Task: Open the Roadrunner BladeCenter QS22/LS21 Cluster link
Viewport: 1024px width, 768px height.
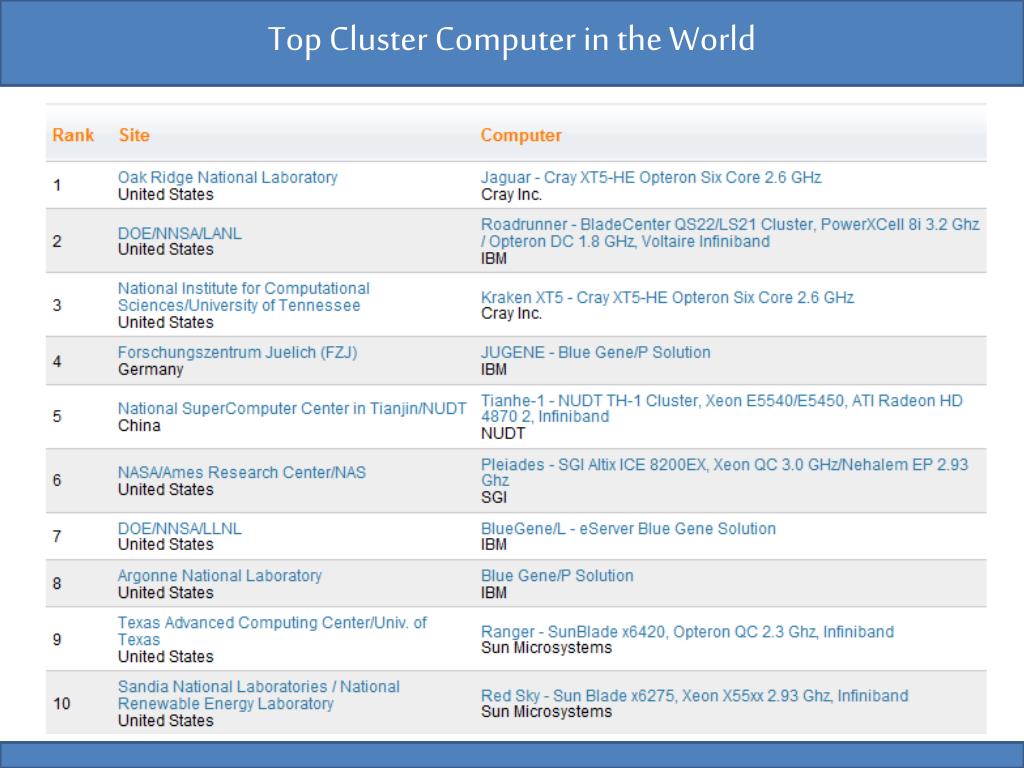Action: point(730,232)
